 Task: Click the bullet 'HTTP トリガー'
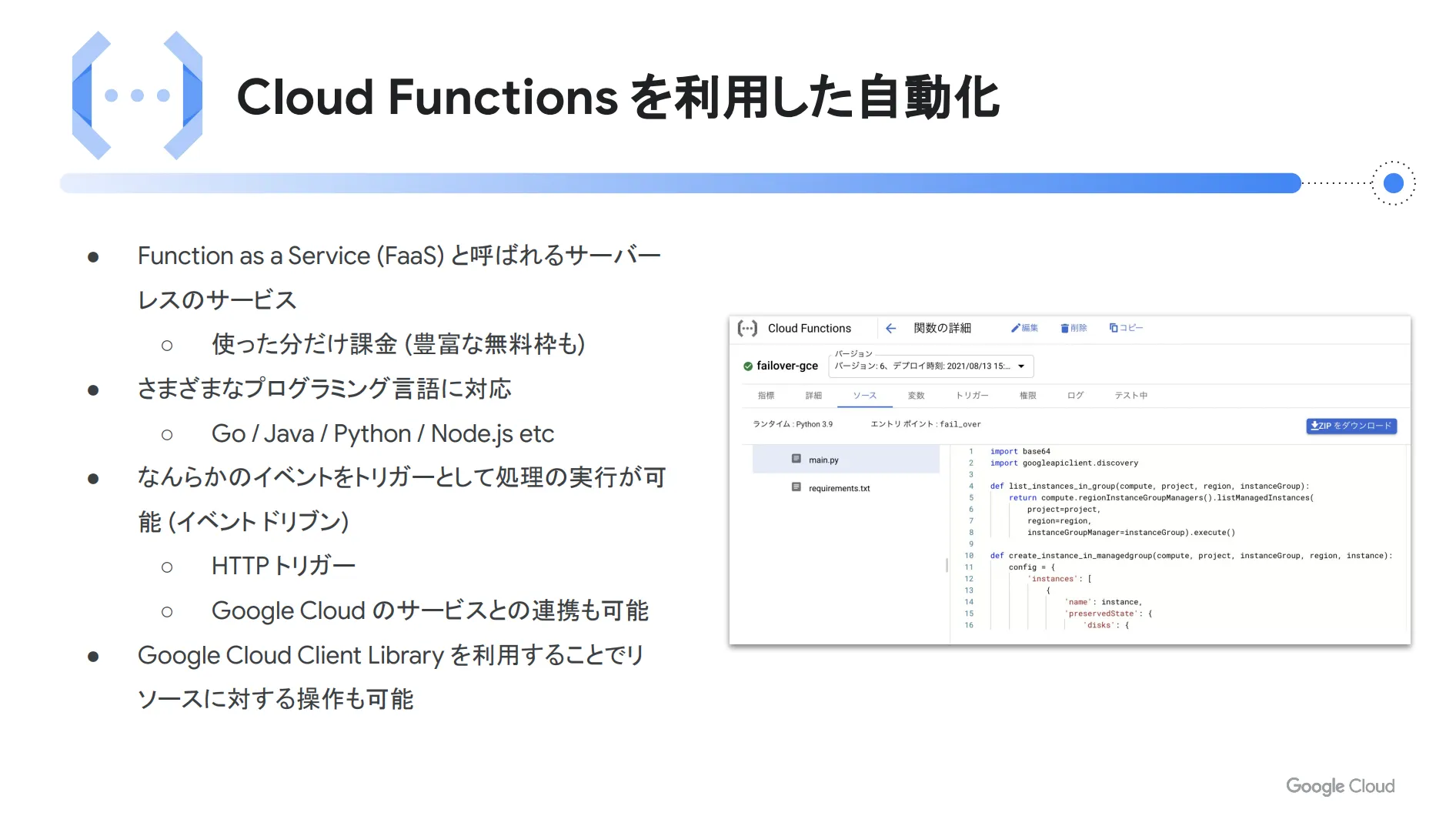pyautogui.click(x=283, y=566)
